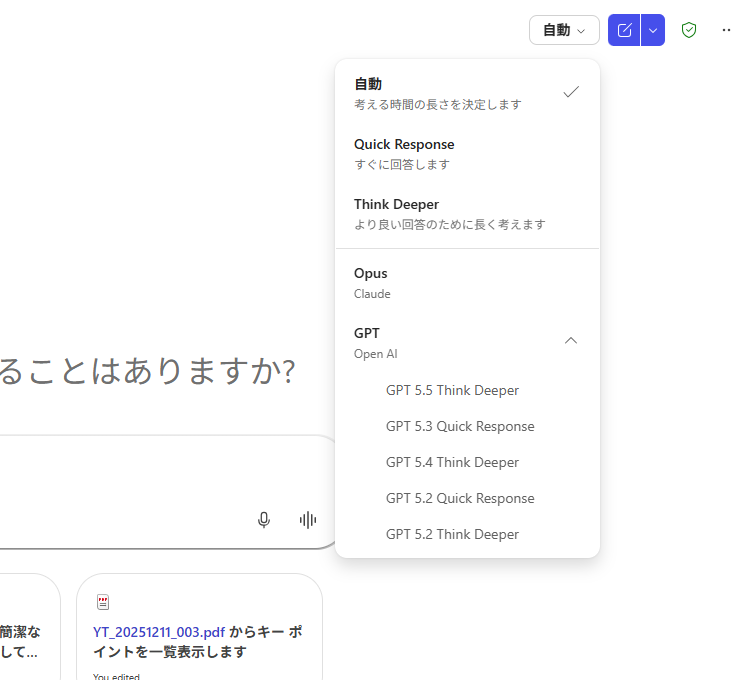This screenshot has height=680, width=732.
Task: Select GPT 5.2 Quick Response
Action: coord(467,498)
